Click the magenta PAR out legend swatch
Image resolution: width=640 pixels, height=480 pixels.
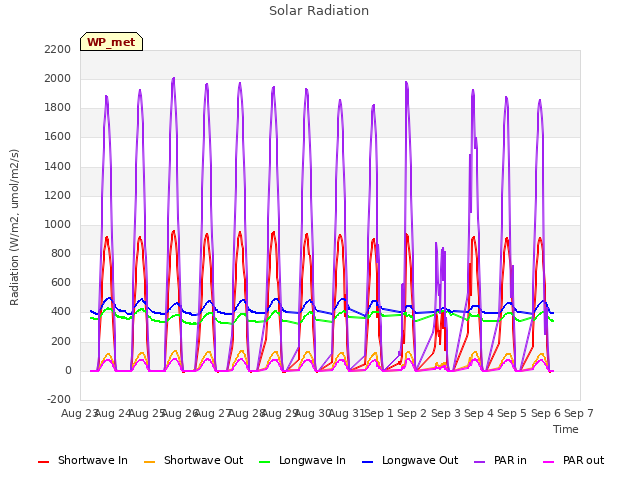pos(549,462)
